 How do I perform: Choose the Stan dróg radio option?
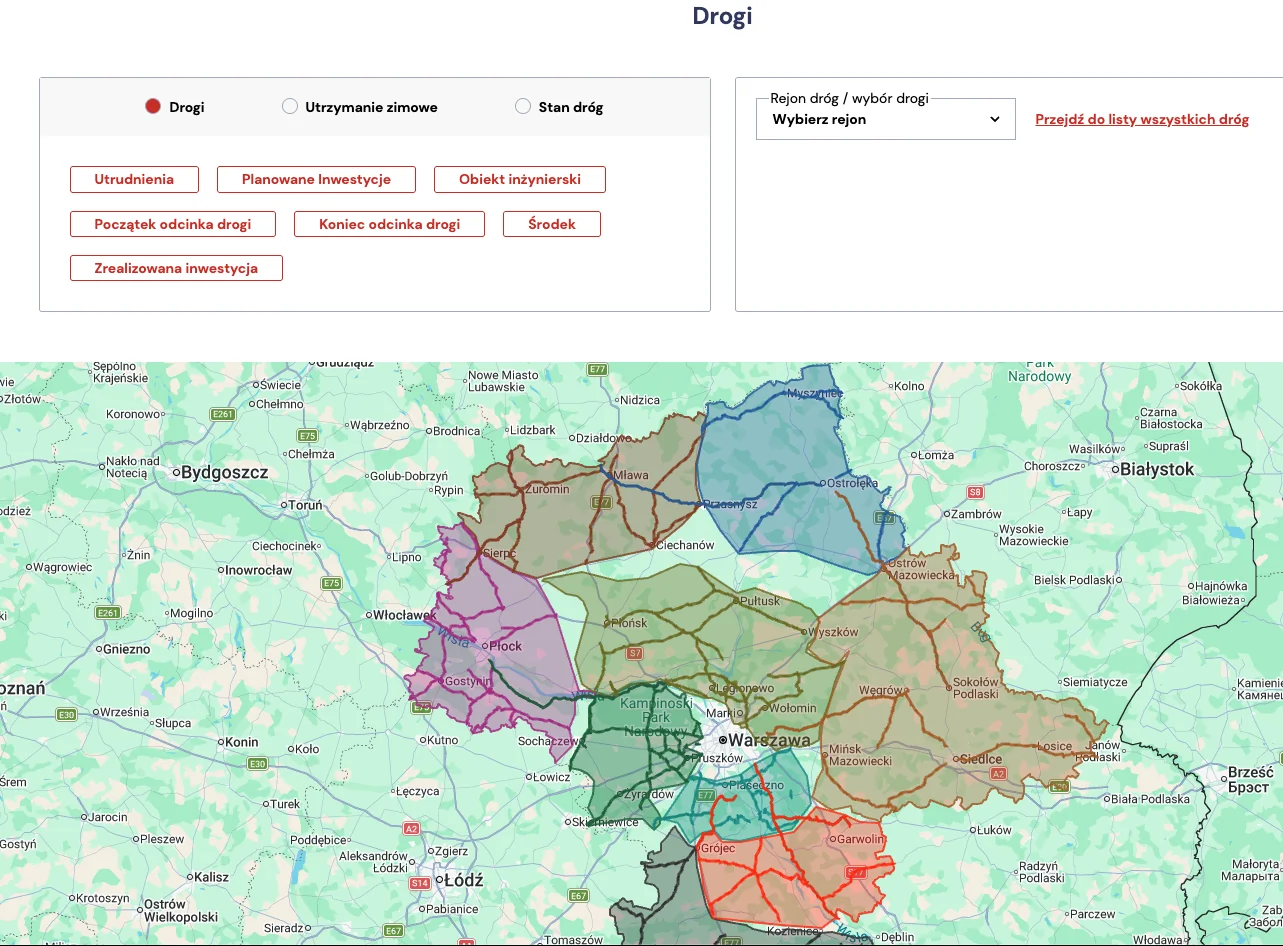point(523,107)
